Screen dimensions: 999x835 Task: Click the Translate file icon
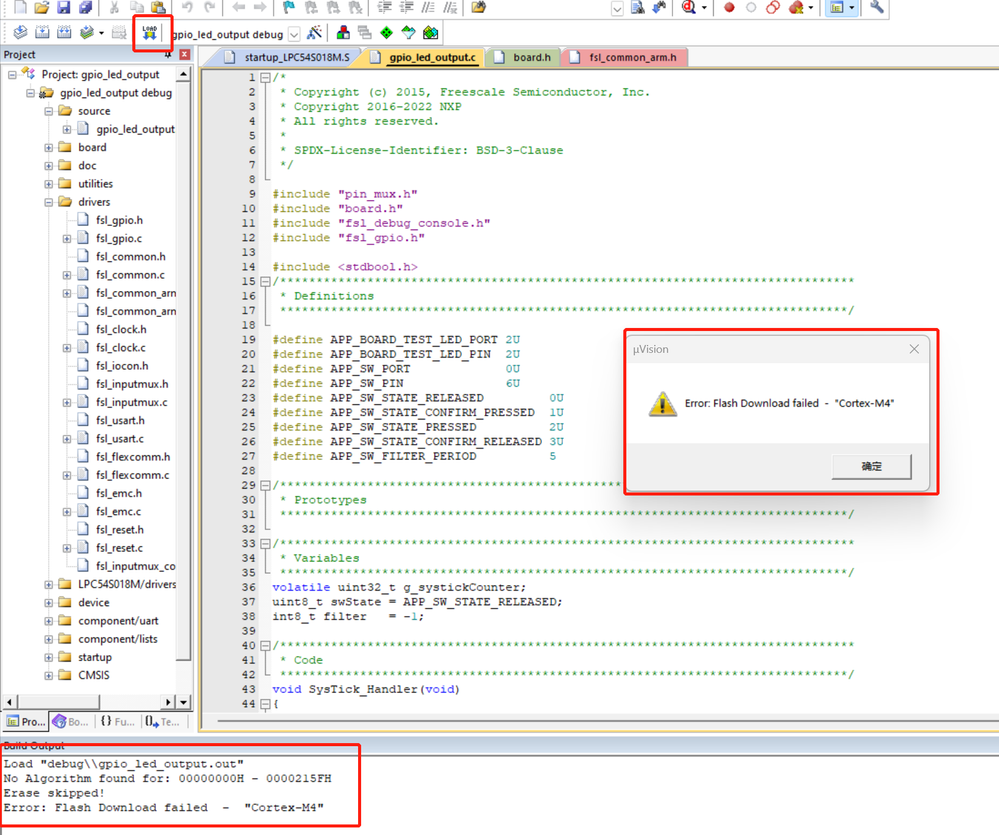pos(20,32)
